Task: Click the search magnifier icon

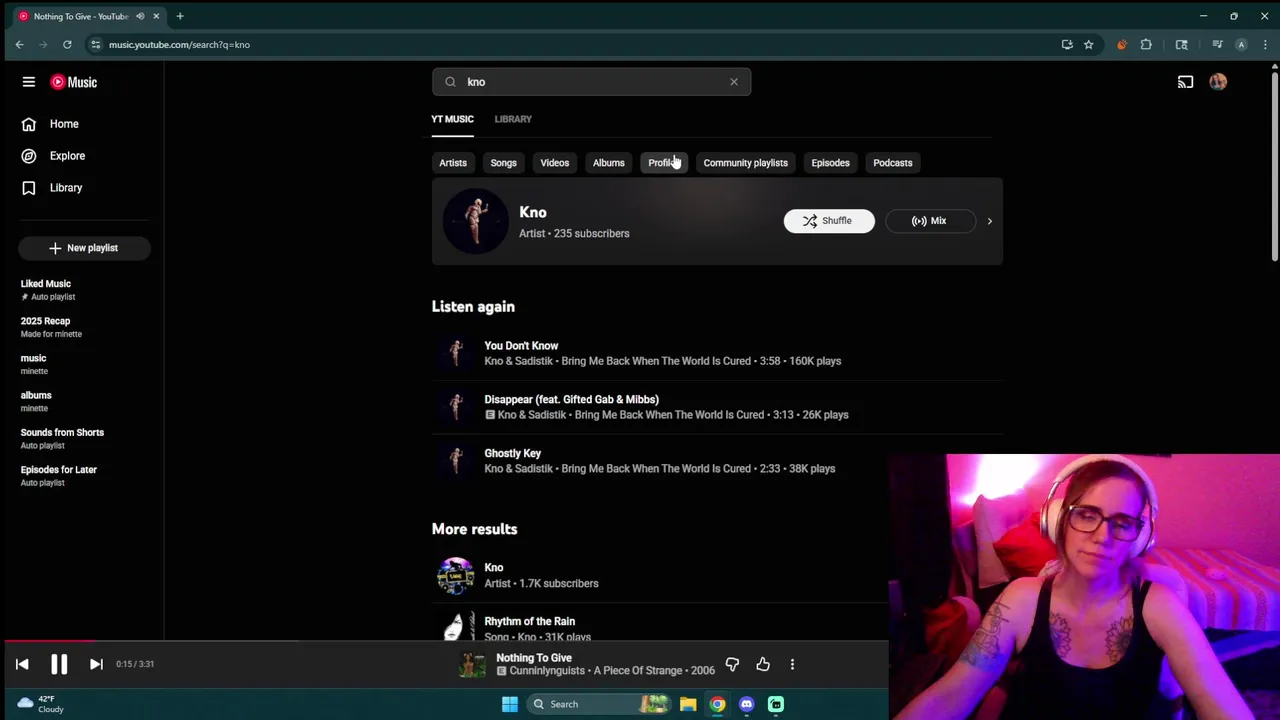Action: [450, 82]
